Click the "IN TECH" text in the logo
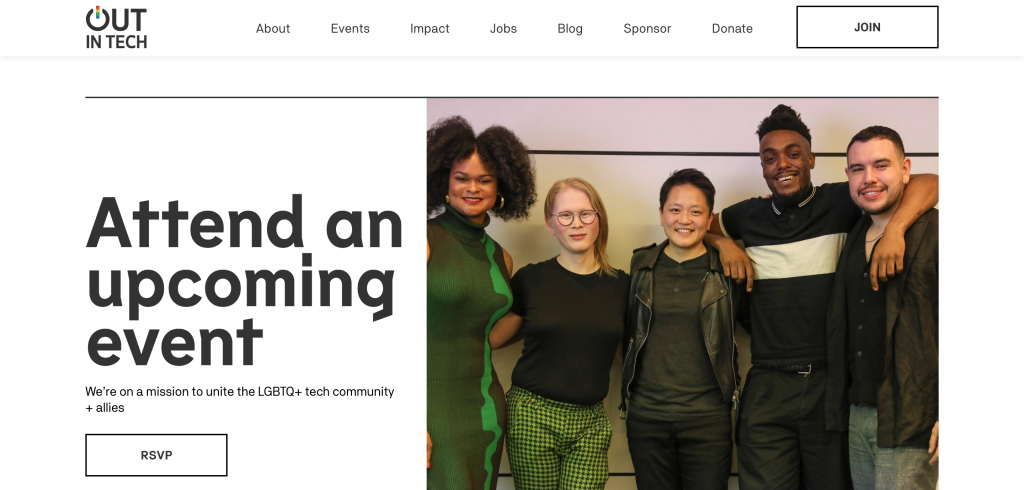 [116, 41]
